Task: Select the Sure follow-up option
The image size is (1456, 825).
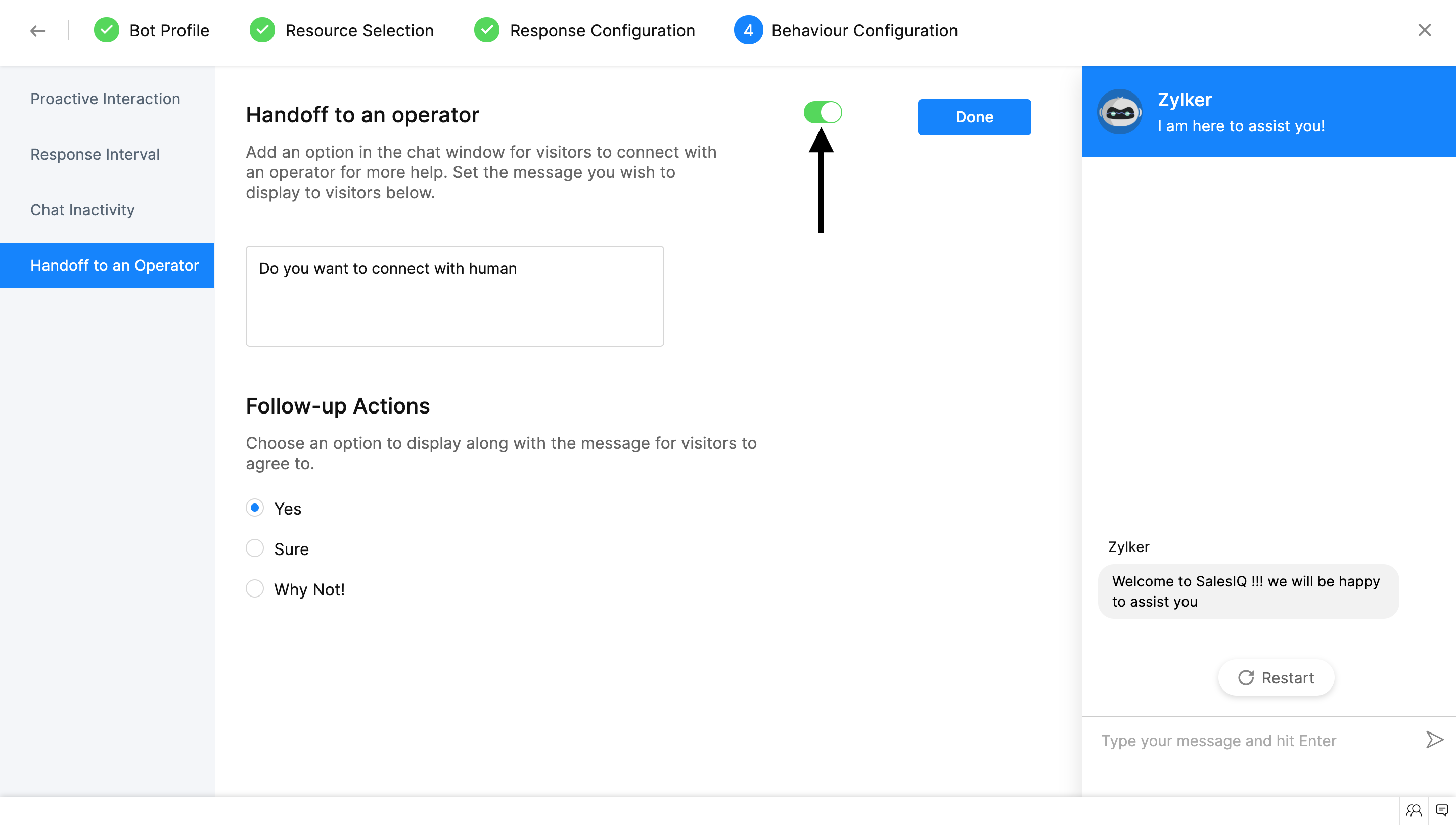Action: tap(255, 548)
